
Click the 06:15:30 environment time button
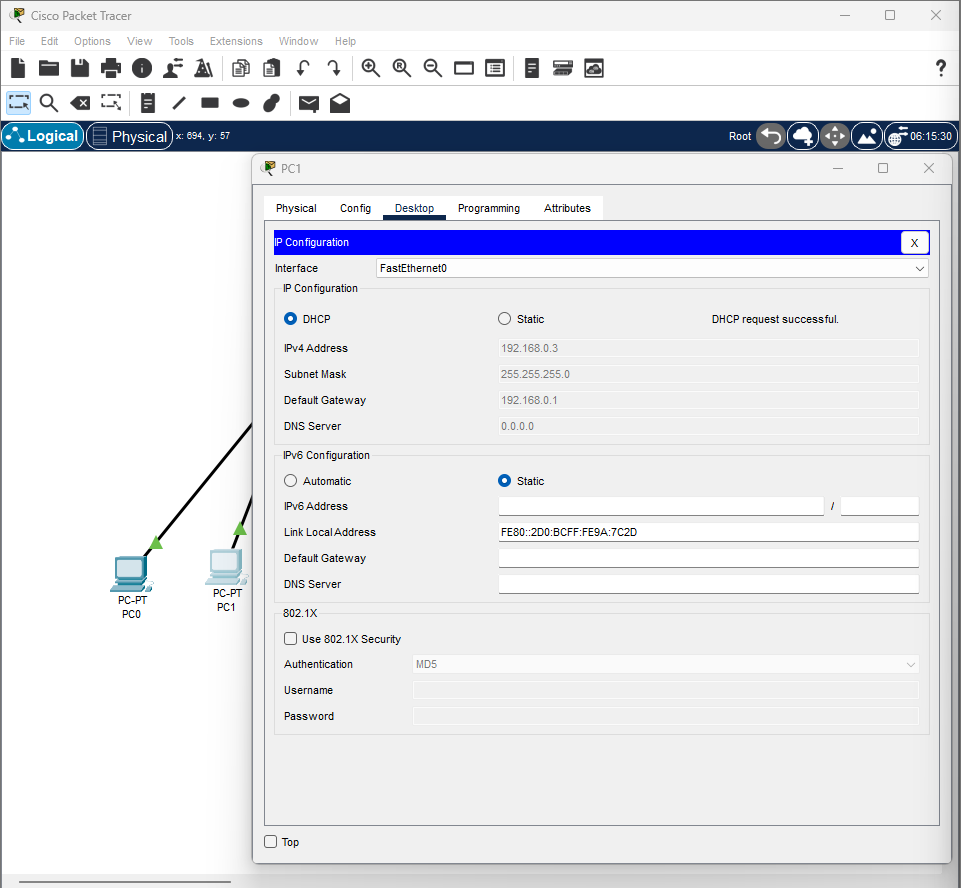[921, 136]
